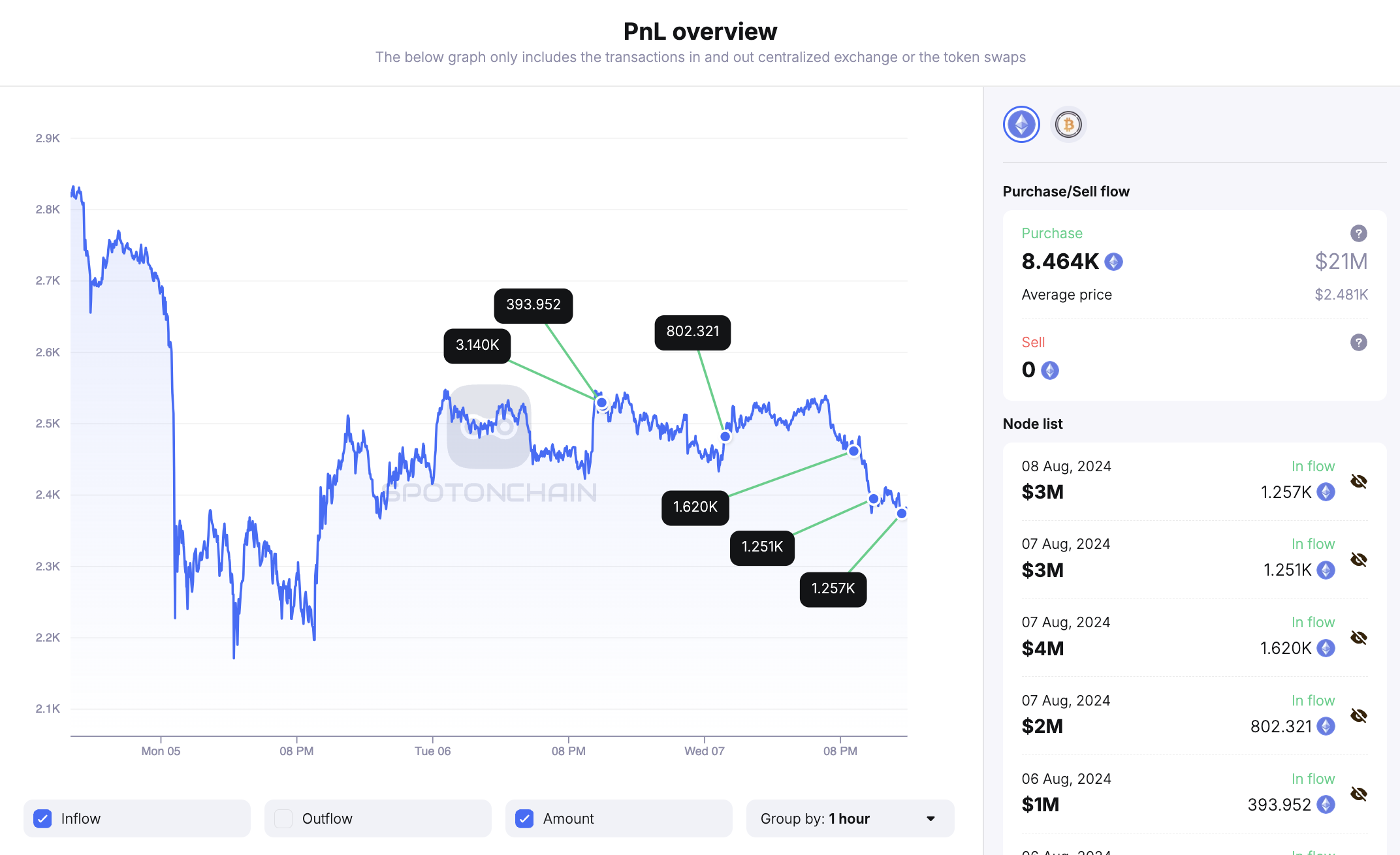
Task: Click the ETH icon beside 8.464K purchase
Action: point(1113,261)
